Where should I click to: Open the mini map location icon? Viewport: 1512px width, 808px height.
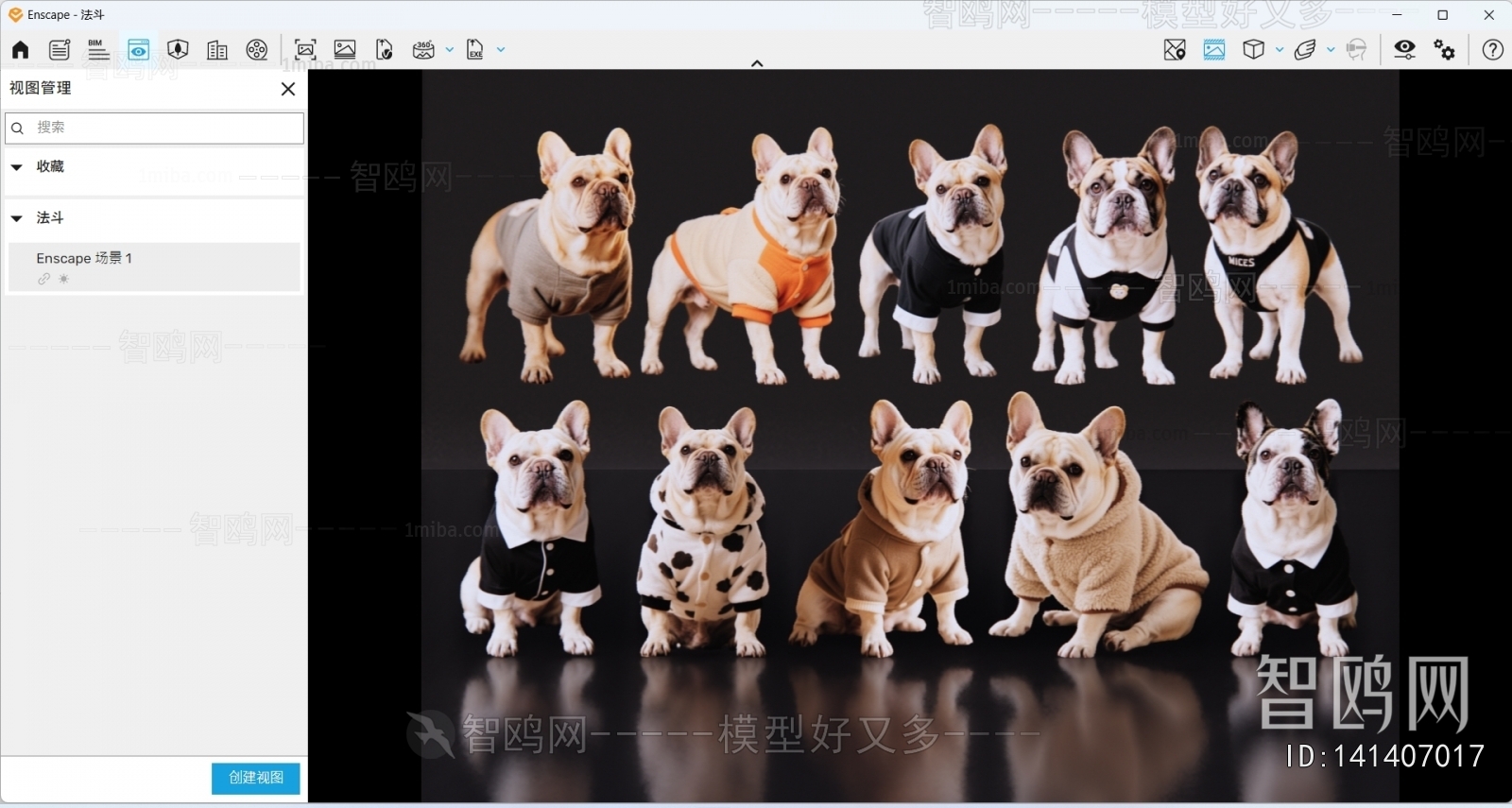pos(1175,50)
